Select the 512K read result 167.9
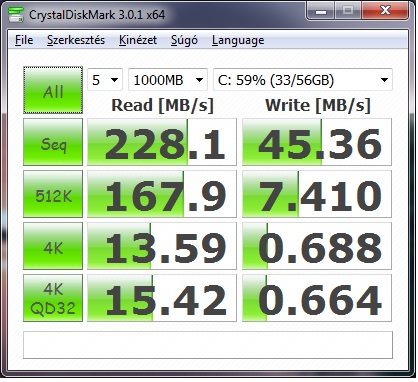The image size is (418, 382). point(162,194)
